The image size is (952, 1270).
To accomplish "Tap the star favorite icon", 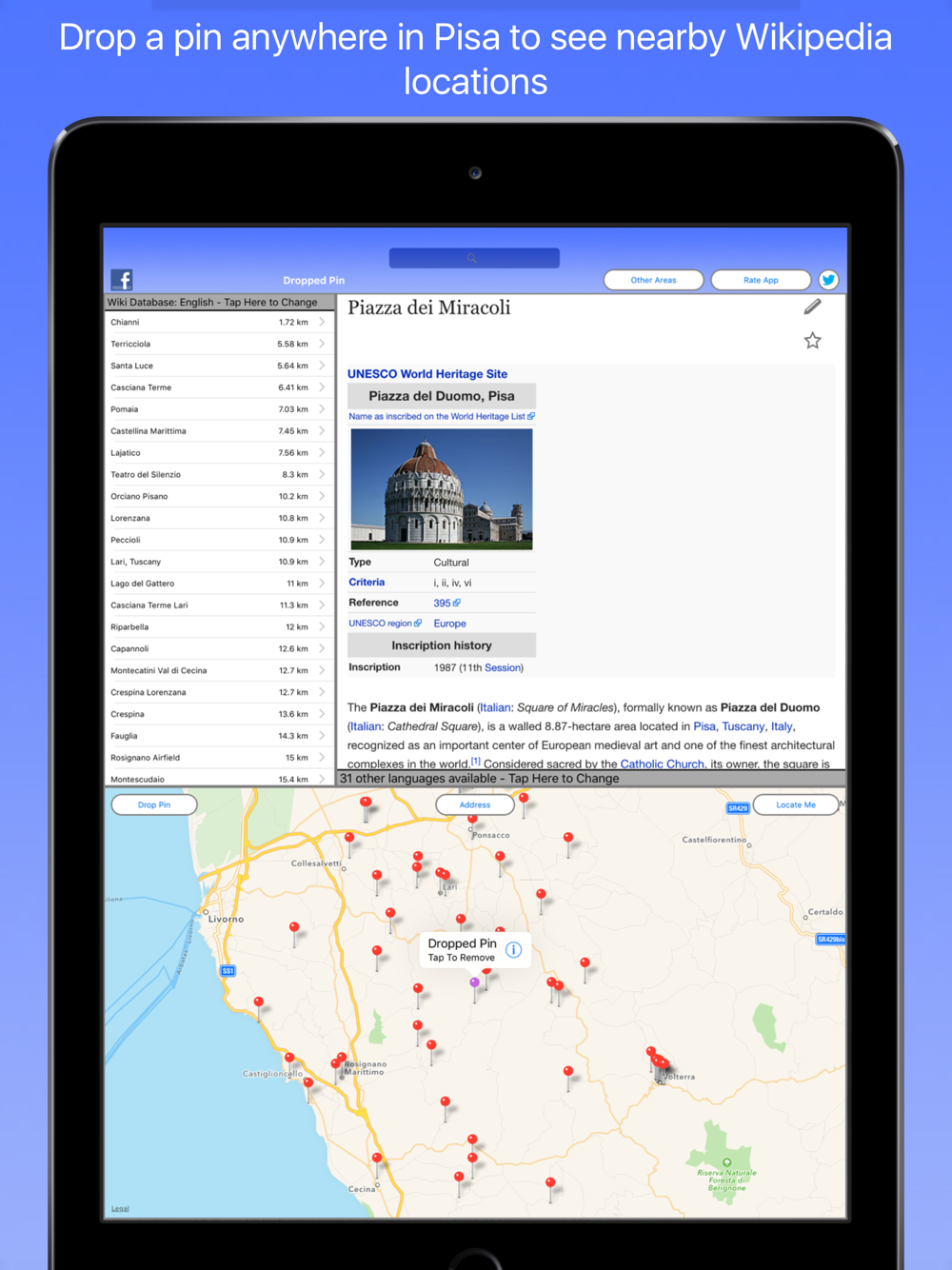I will point(812,340).
